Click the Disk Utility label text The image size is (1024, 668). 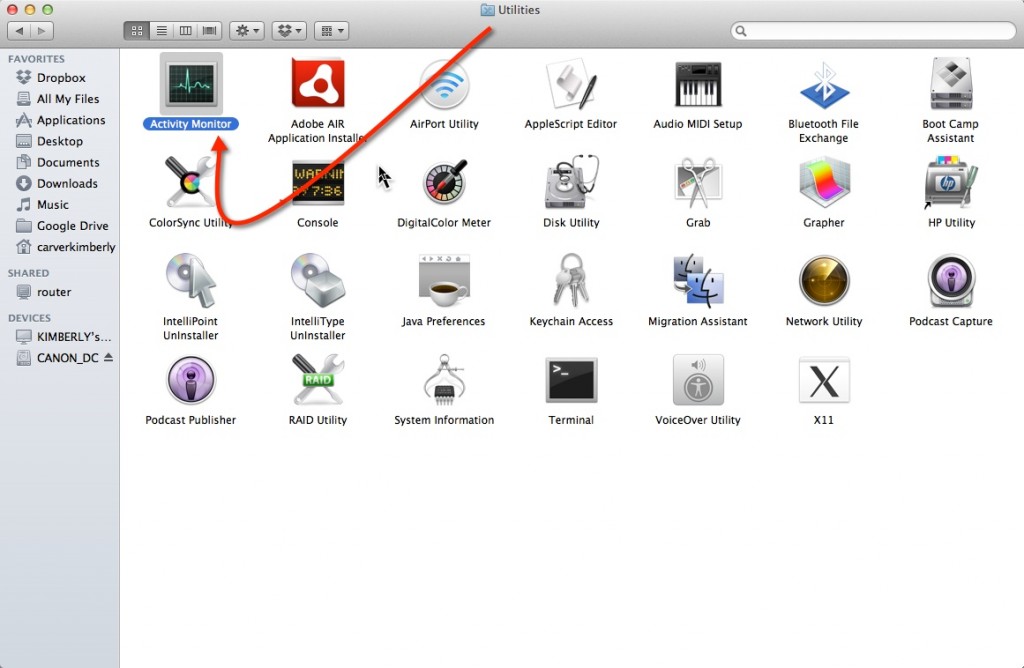[x=571, y=223]
